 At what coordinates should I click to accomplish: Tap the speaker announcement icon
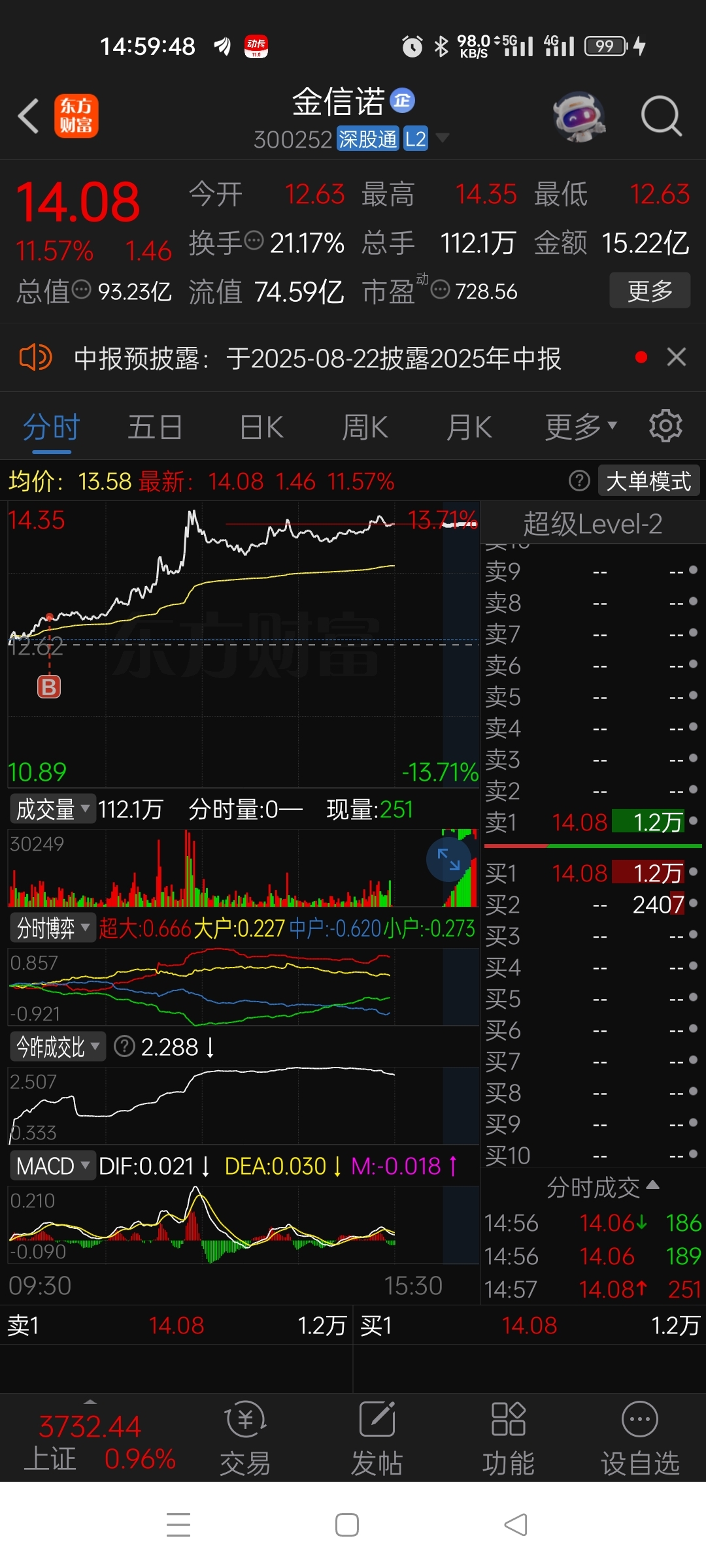tap(35, 358)
